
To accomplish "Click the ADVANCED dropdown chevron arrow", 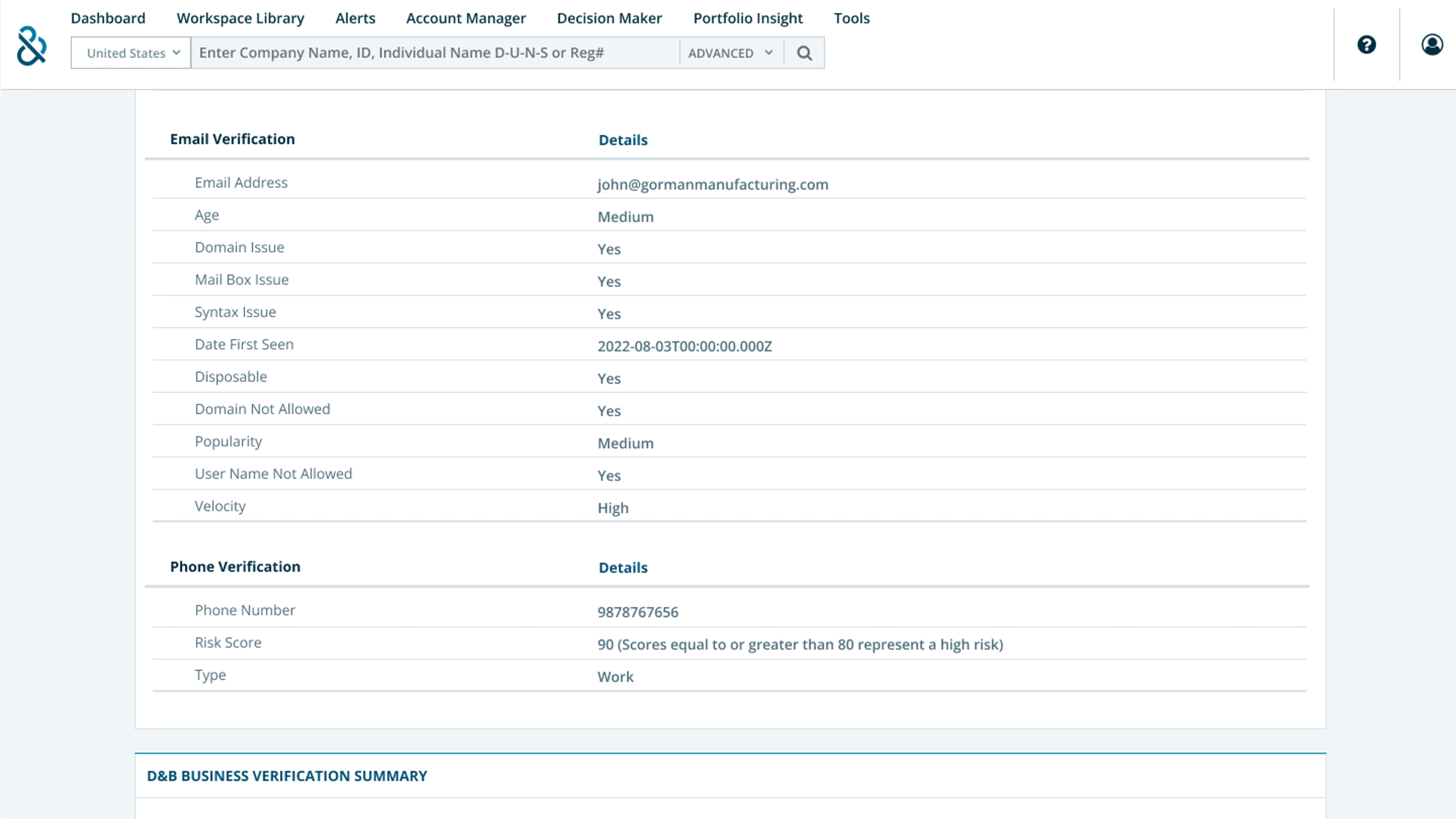I will click(x=769, y=53).
